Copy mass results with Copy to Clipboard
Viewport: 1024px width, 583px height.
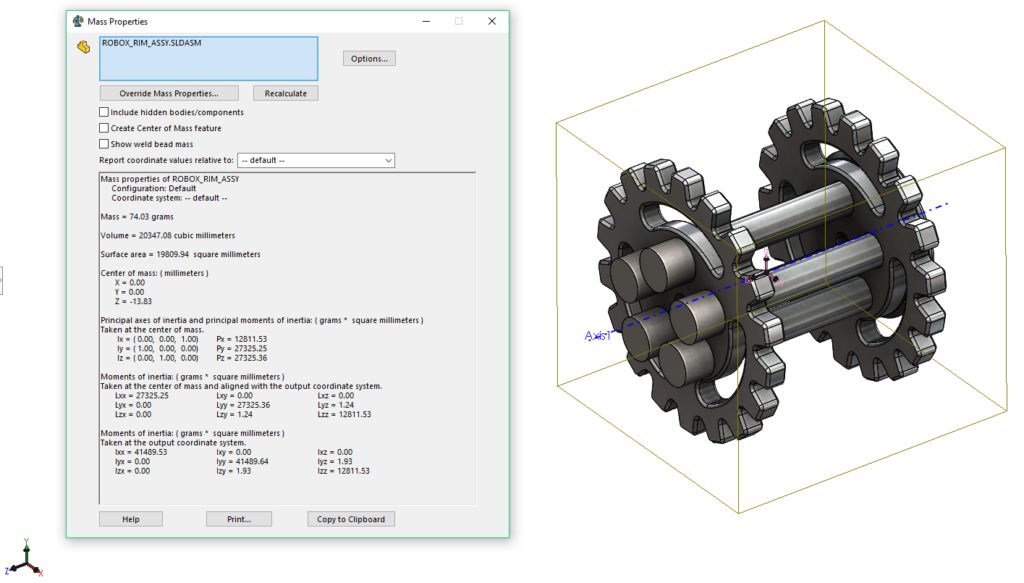coord(351,519)
